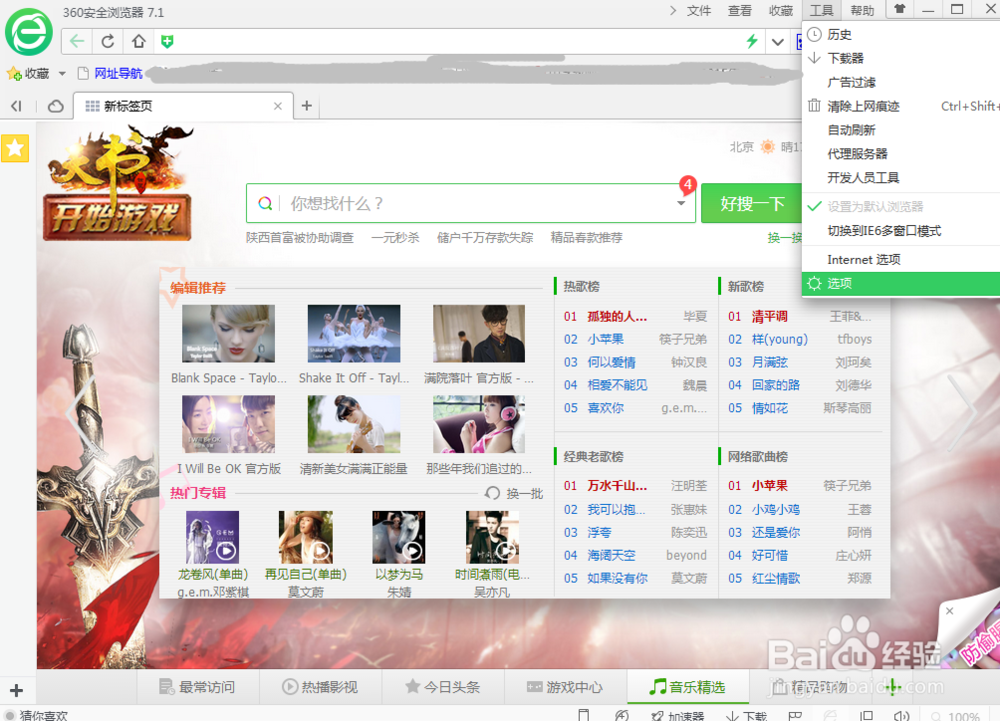Click the search engine logo in search box
The image size is (1000, 721).
[265, 203]
